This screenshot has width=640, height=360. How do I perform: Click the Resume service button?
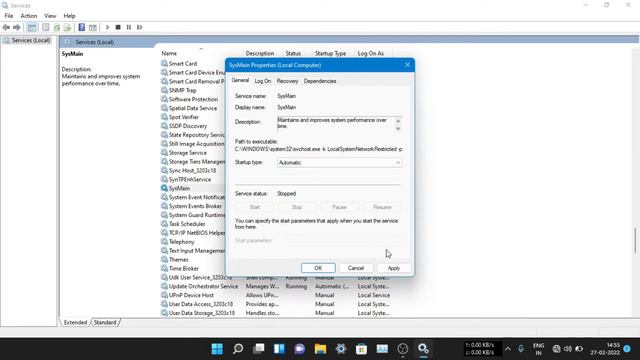[382, 207]
